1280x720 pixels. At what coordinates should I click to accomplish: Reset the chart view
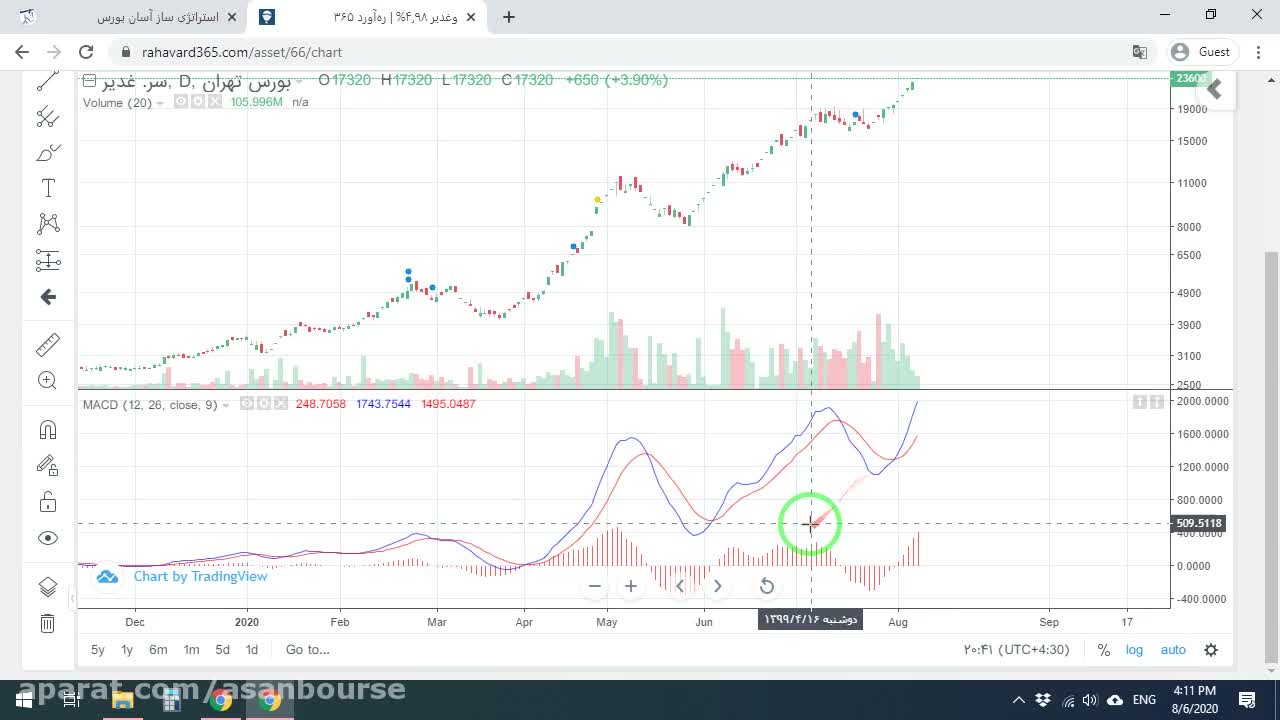coord(767,586)
